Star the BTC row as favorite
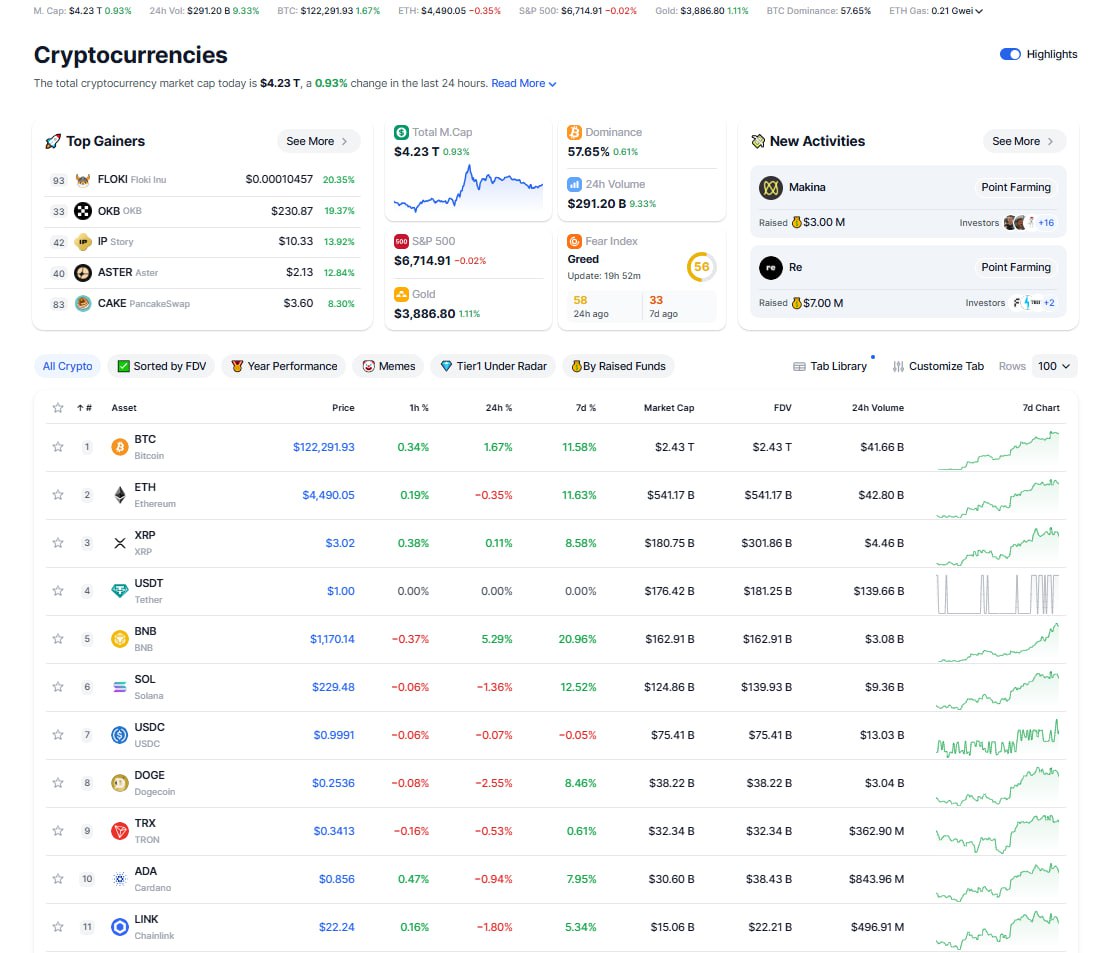The image size is (1115, 953). (58, 447)
